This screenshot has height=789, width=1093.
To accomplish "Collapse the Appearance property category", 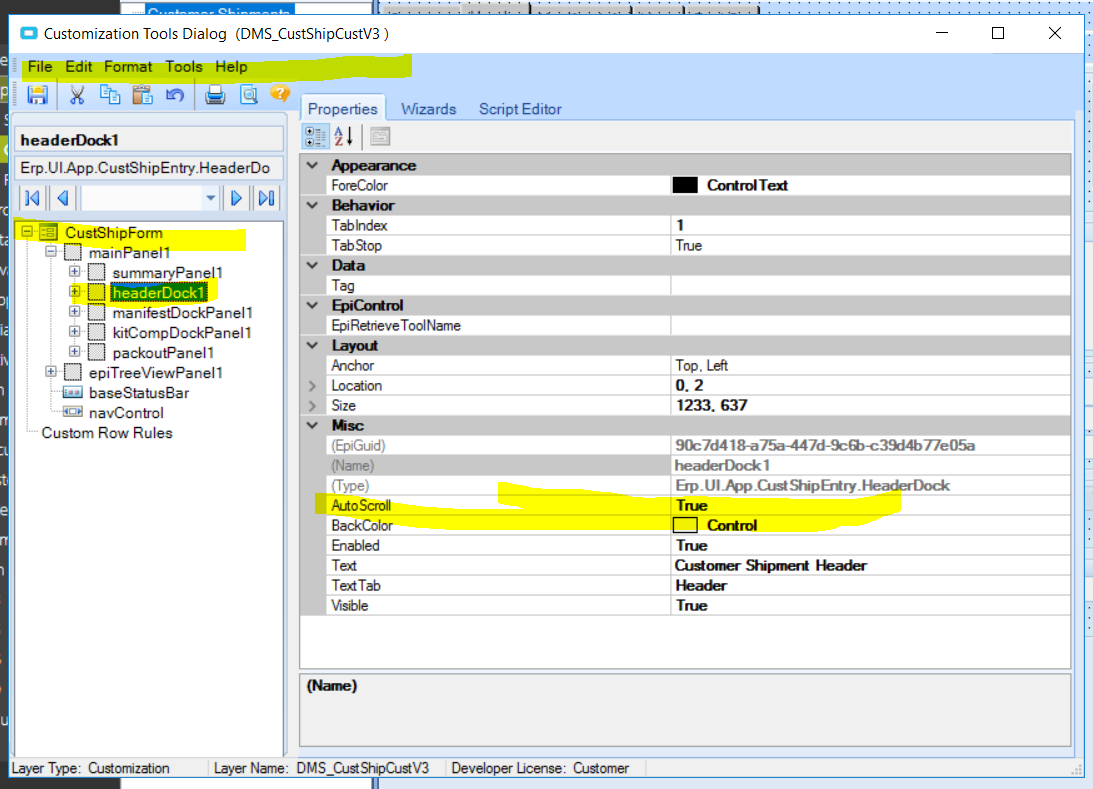I will [313, 165].
